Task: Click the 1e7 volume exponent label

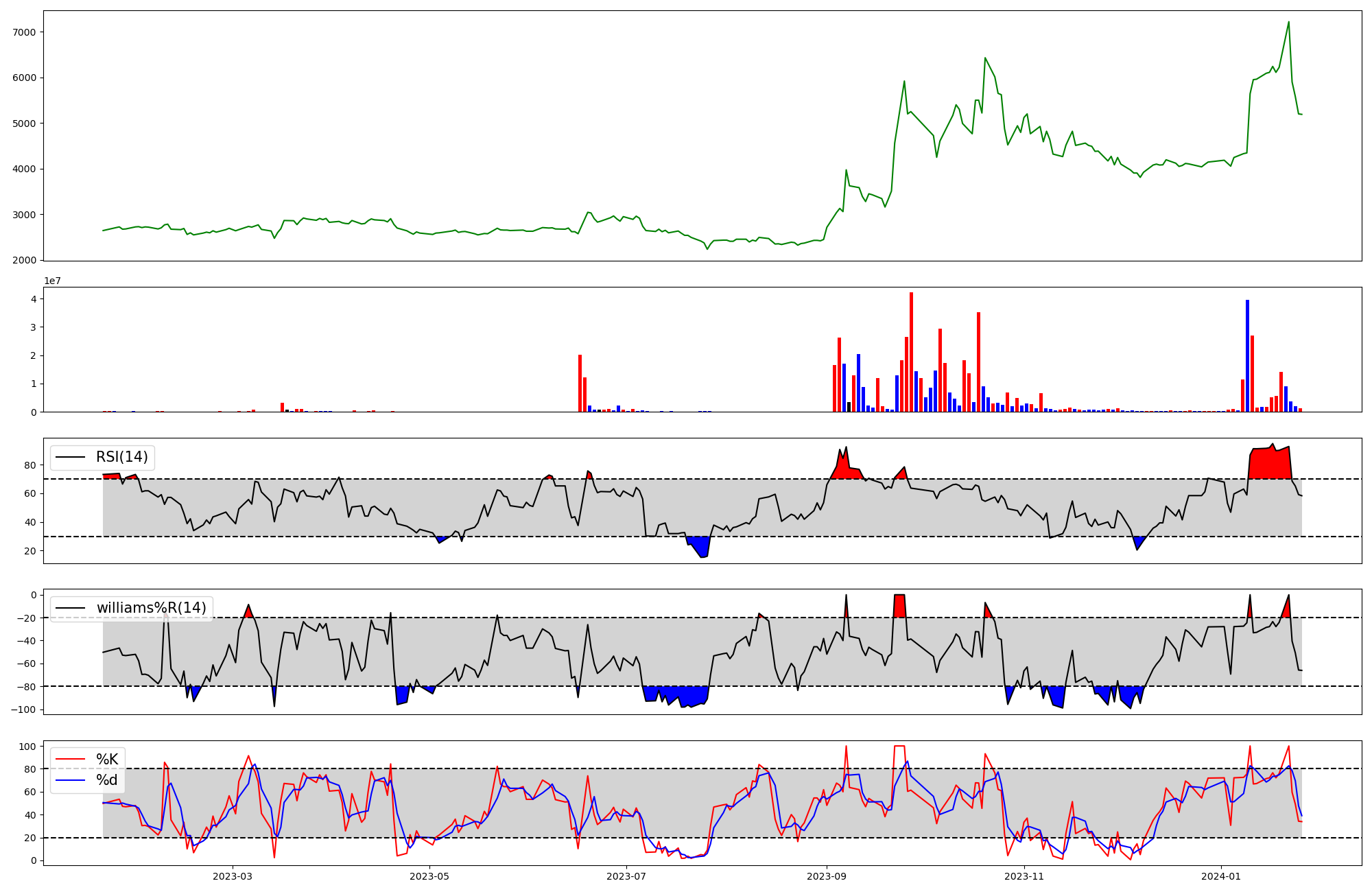Action: click(x=52, y=281)
